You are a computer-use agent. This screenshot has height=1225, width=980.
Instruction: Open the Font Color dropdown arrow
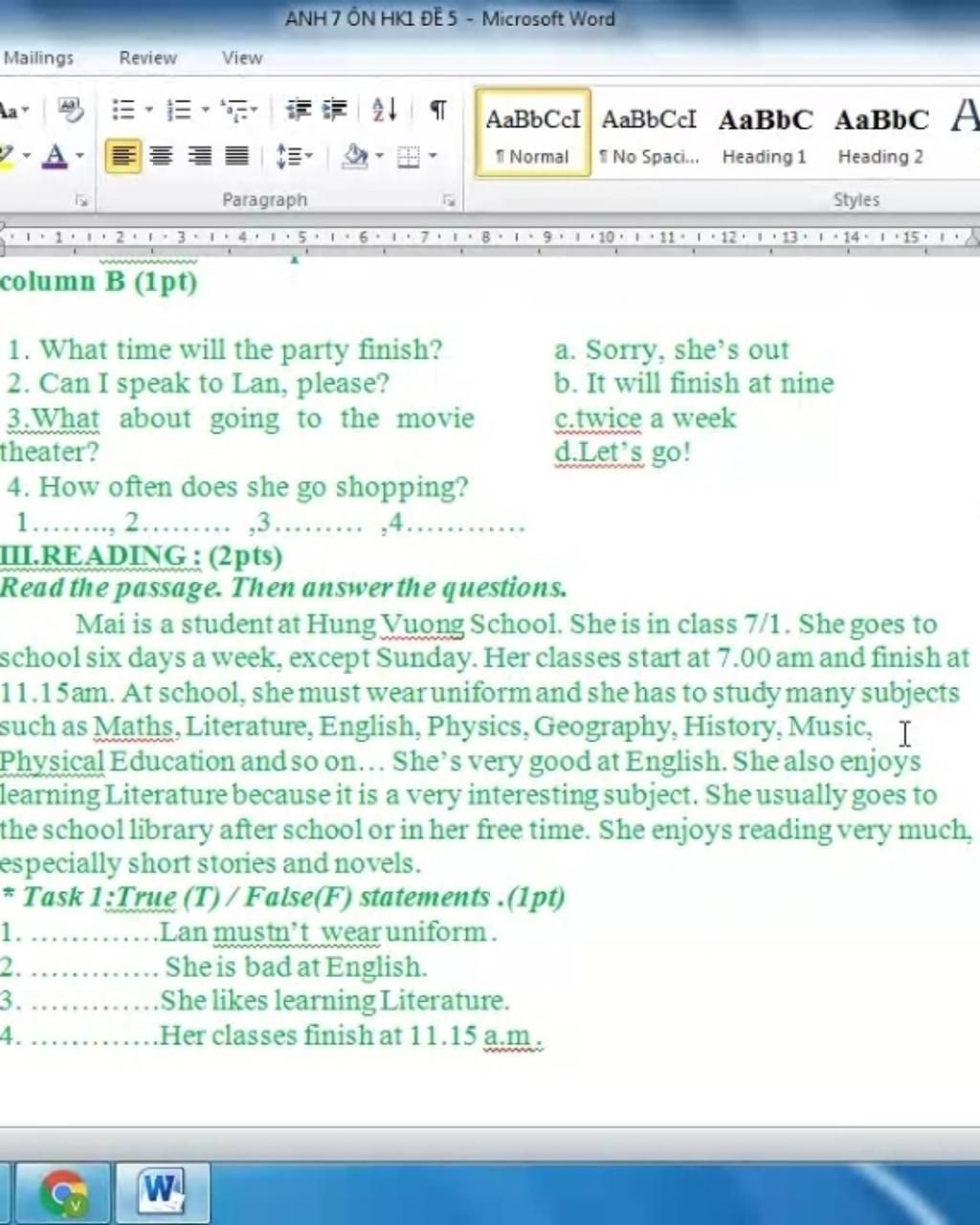(79, 156)
